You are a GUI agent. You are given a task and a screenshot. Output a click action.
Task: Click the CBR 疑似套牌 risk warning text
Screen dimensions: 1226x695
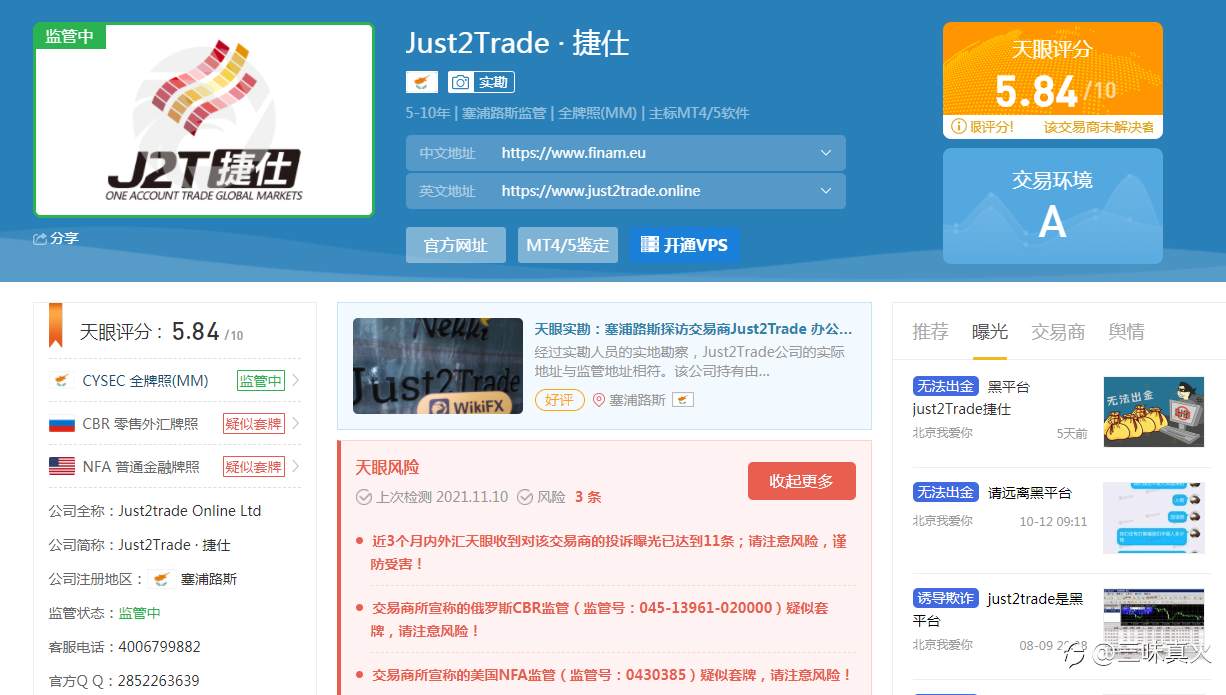click(x=600, y=619)
